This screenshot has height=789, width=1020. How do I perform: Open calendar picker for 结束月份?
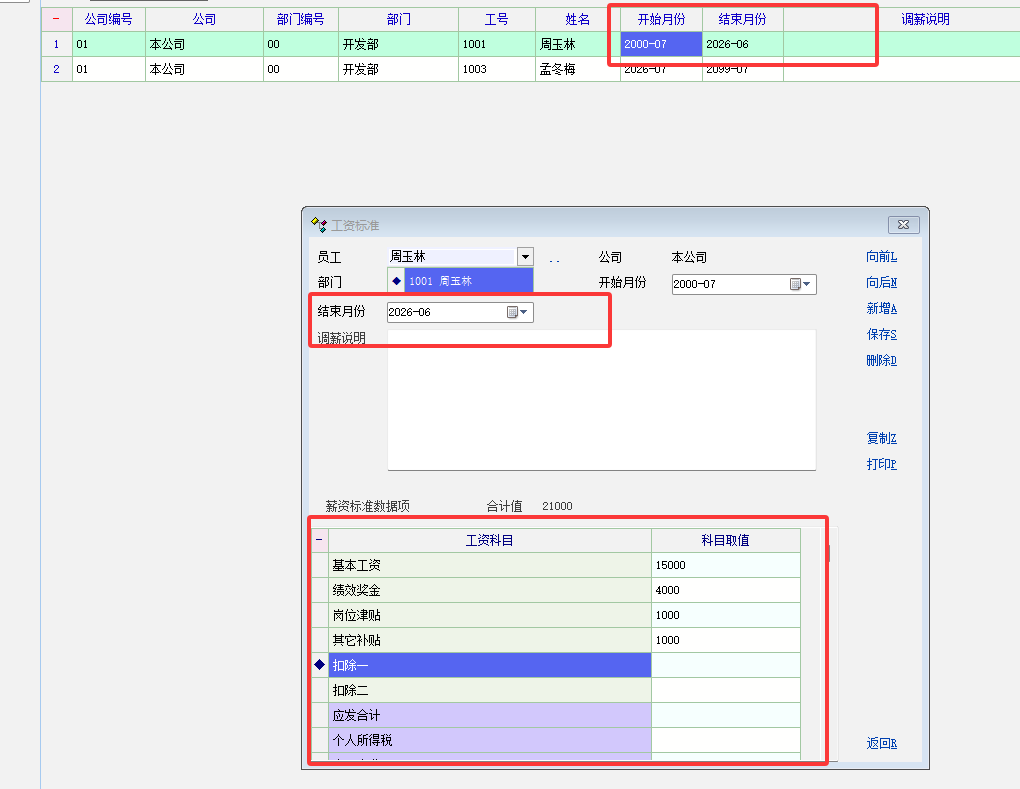(517, 312)
